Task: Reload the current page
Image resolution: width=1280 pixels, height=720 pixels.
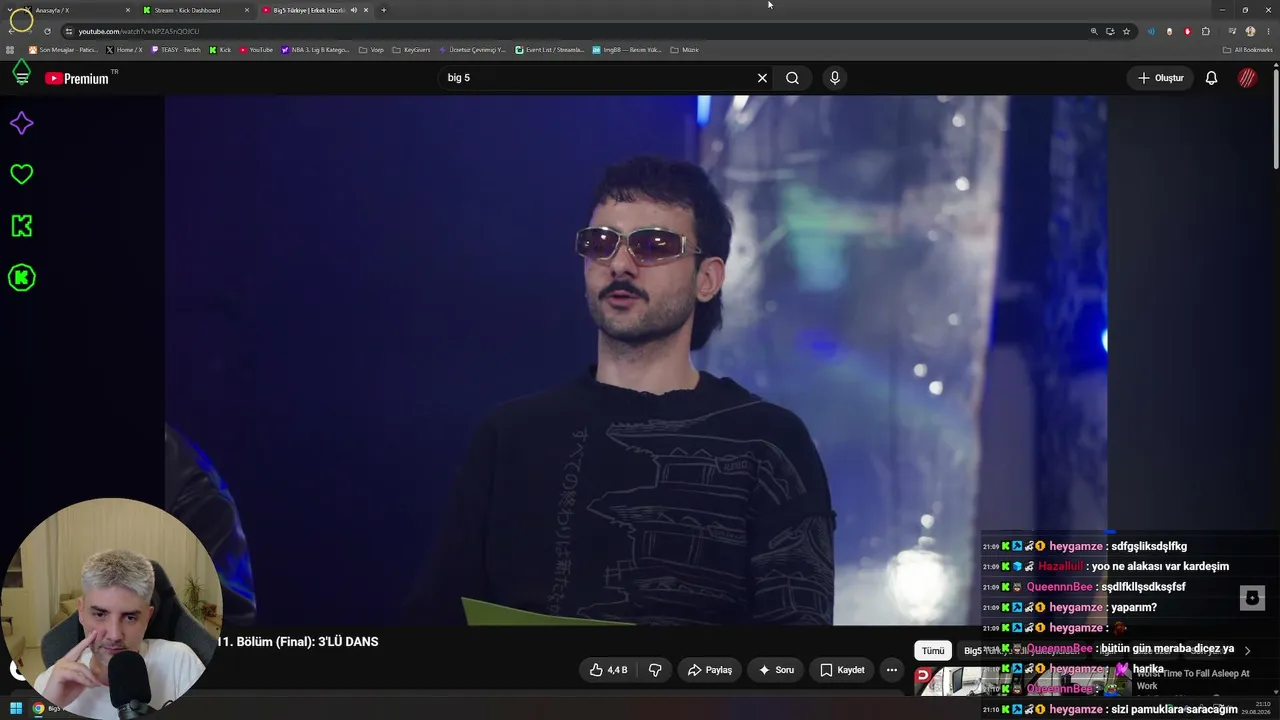Action: point(47,31)
